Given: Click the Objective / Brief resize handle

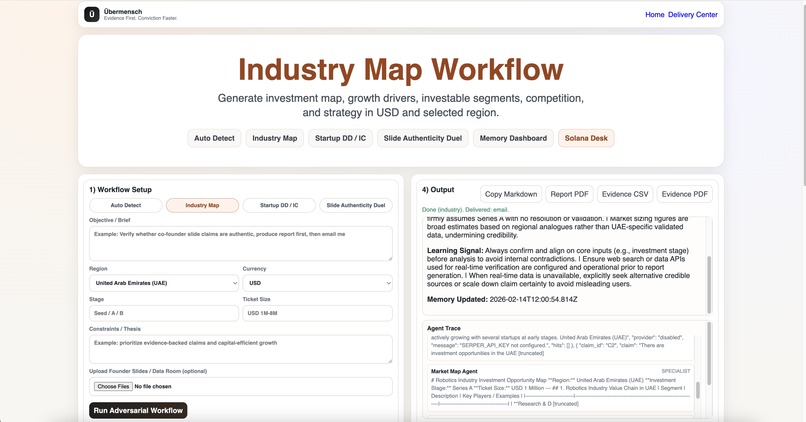Looking at the screenshot, I should point(390,258).
